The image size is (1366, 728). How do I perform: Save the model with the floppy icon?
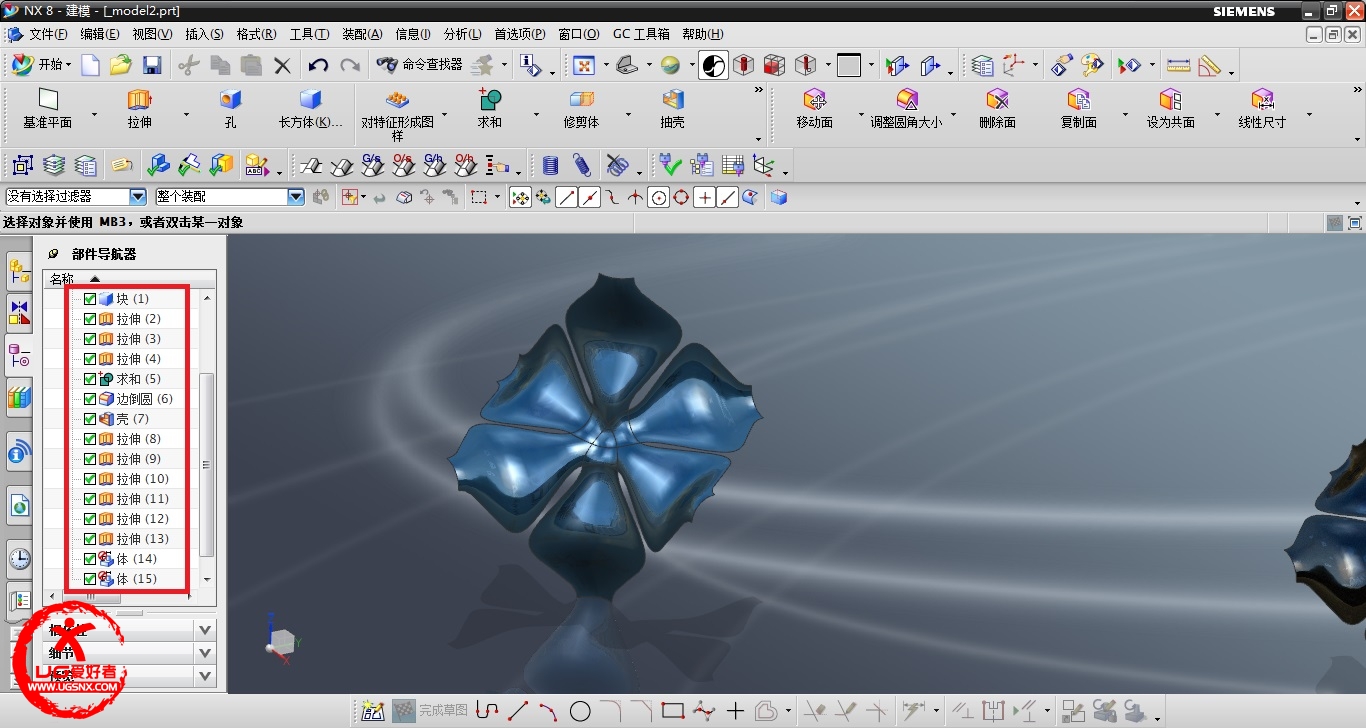pos(152,65)
